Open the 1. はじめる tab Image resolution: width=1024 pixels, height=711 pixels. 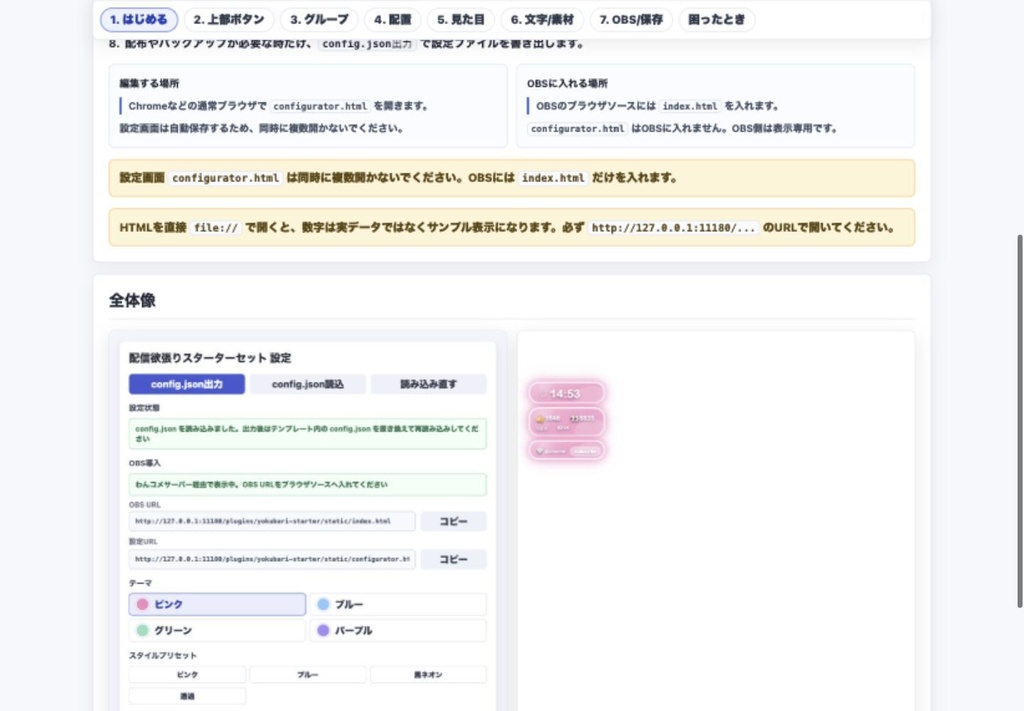[138, 20]
